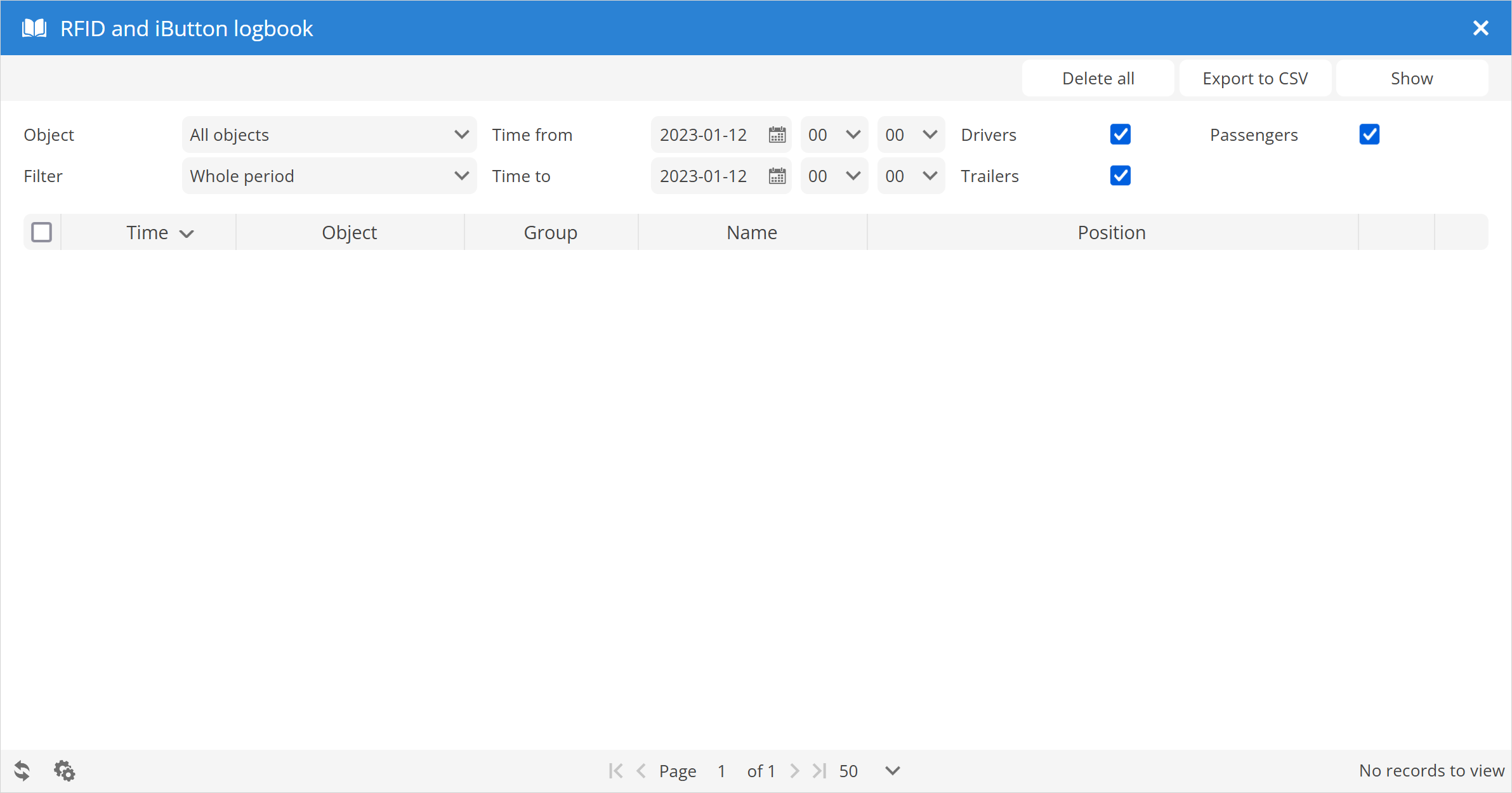Viewport: 1512px width, 793px height.
Task: Open grid settings gears icon
Action: coord(64,771)
